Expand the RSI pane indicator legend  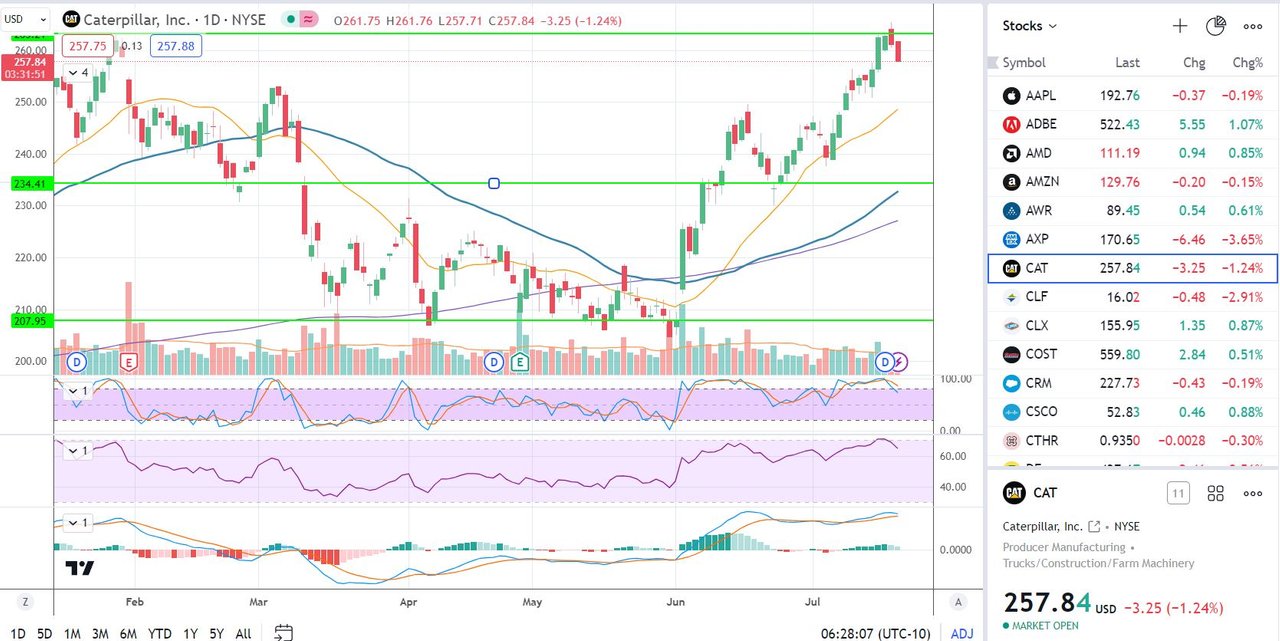(78, 451)
